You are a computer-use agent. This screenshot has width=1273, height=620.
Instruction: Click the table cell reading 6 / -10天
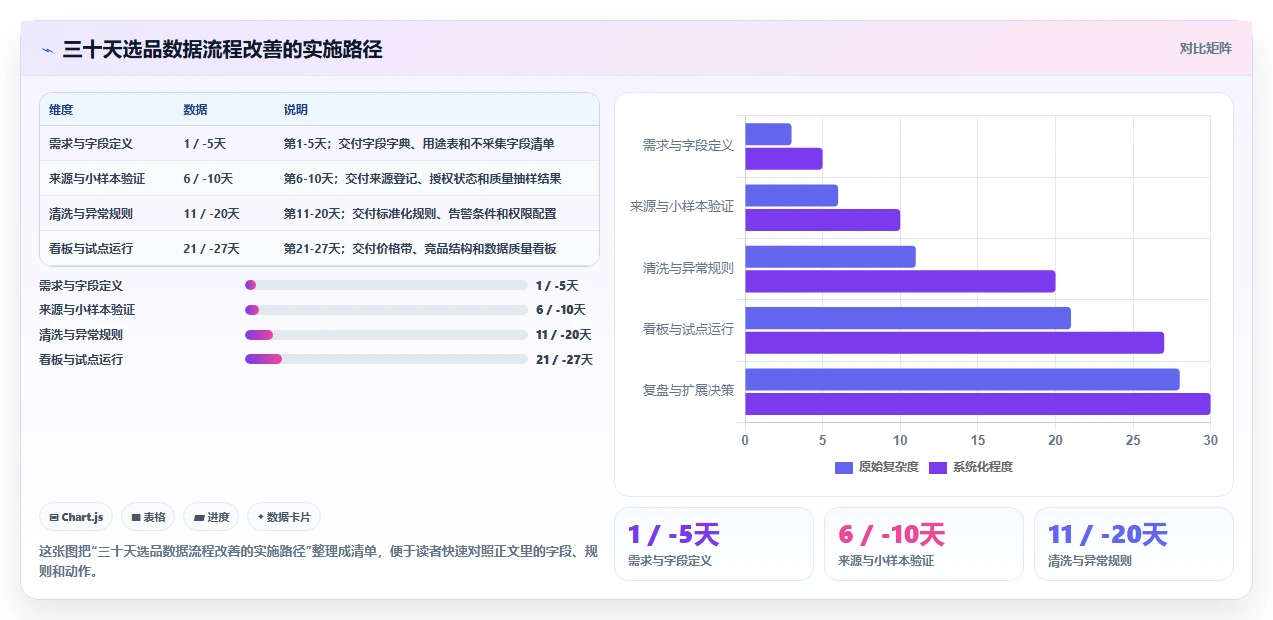208,179
